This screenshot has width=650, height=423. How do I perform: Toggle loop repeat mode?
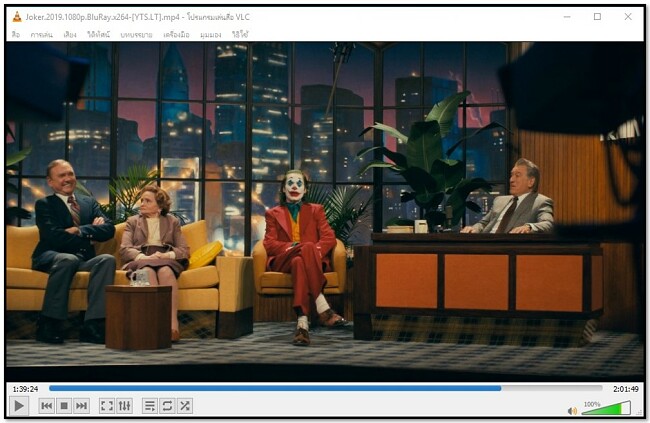[x=167, y=406]
